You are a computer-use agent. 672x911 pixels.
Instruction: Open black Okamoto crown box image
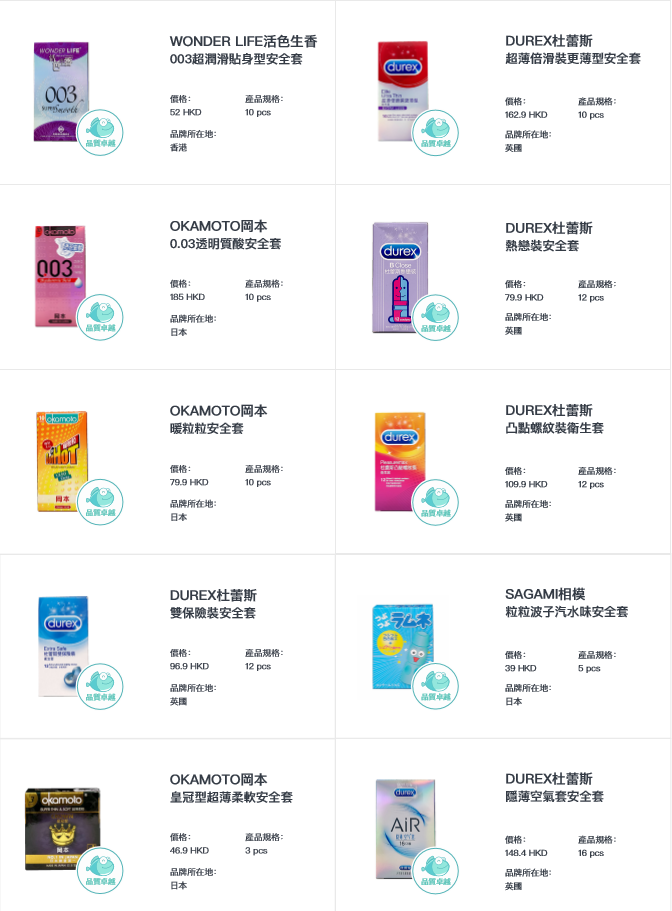[x=63, y=829]
